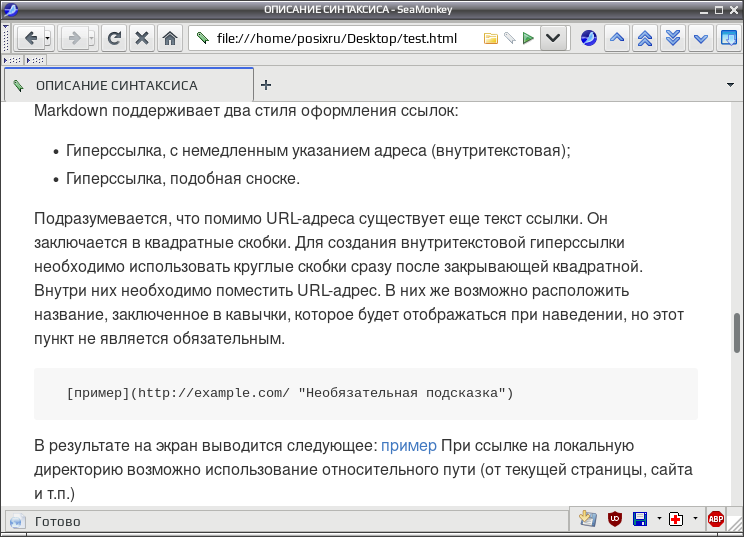Viewport: 744px width, 537px height.
Task: Open the back history dropdown arrow
Action: tap(47, 38)
